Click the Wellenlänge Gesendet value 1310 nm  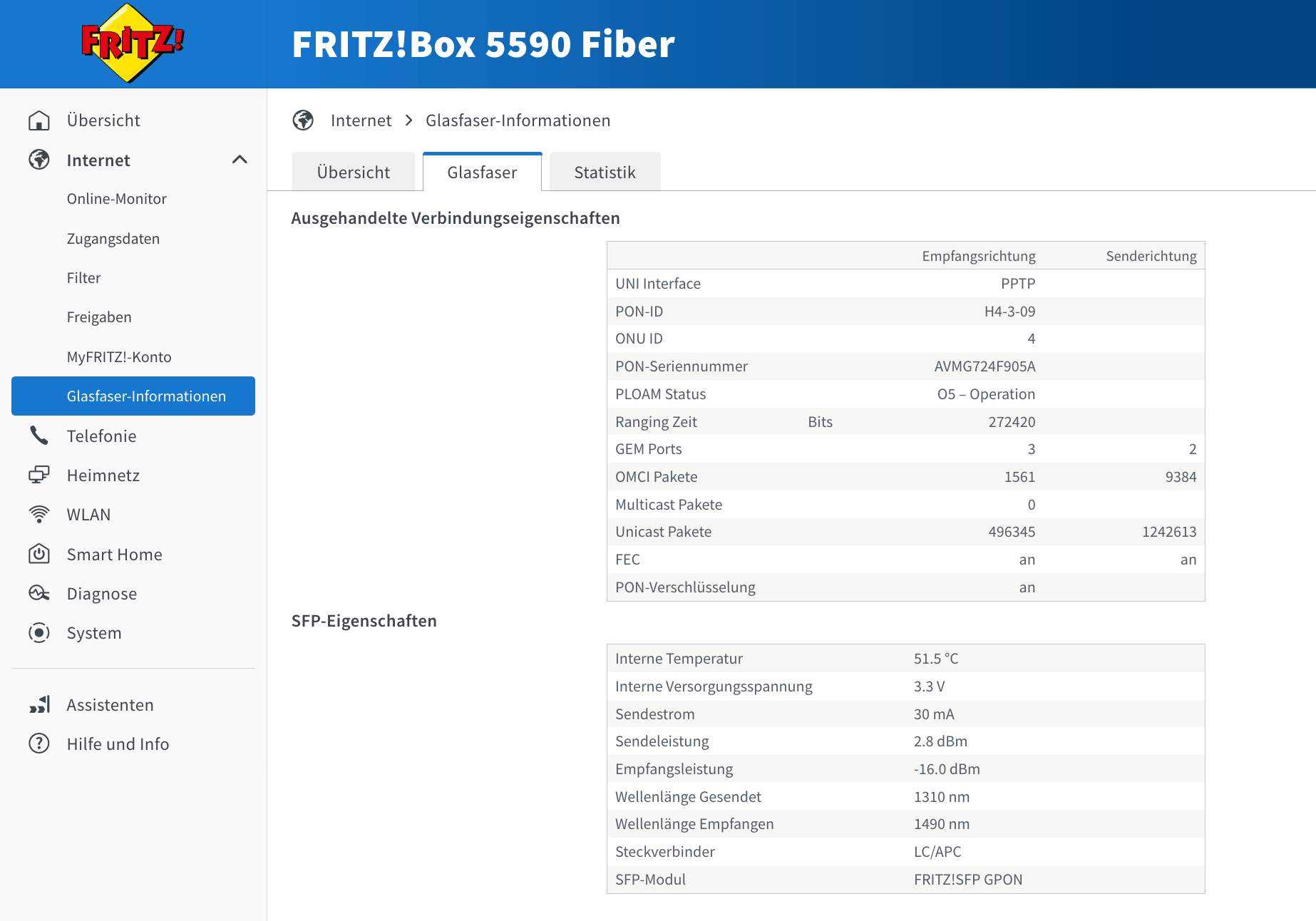click(942, 797)
